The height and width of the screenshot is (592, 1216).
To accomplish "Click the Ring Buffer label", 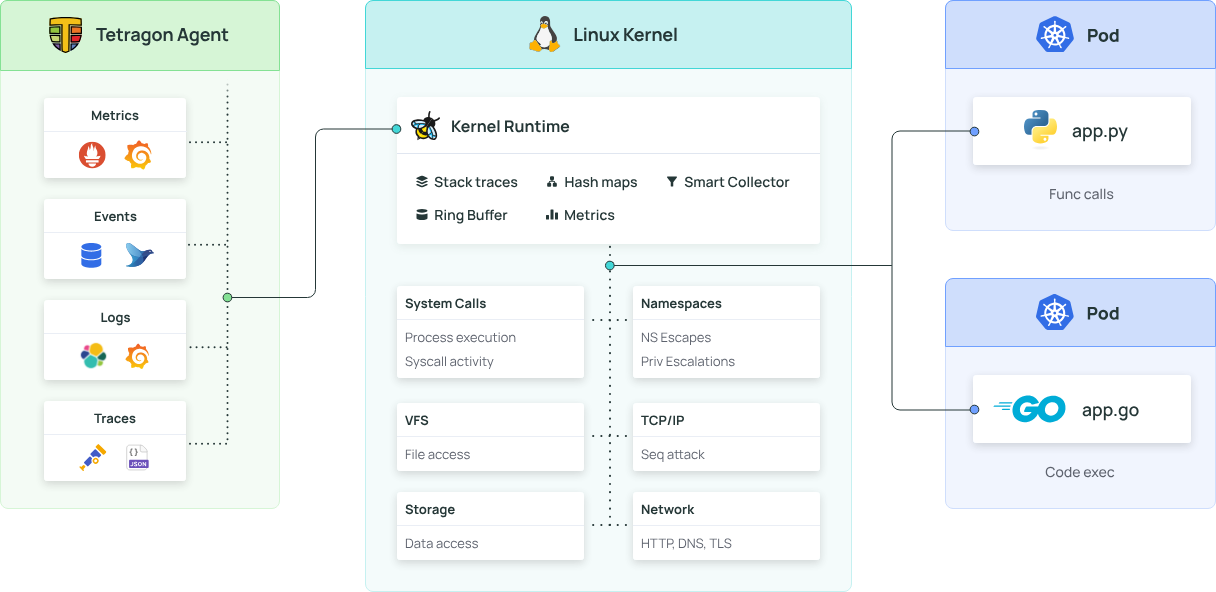I will pyautogui.click(x=470, y=215).
